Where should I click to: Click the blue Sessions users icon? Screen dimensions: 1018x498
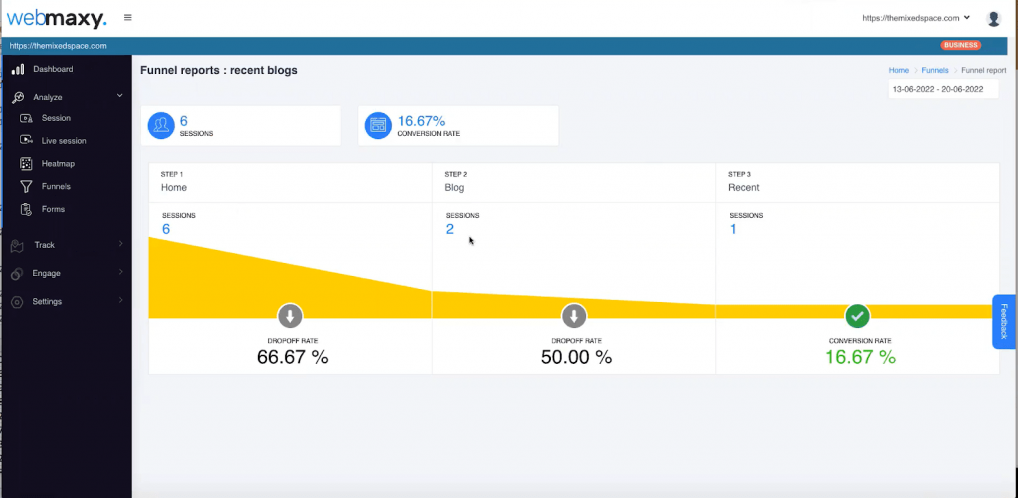[x=161, y=125]
